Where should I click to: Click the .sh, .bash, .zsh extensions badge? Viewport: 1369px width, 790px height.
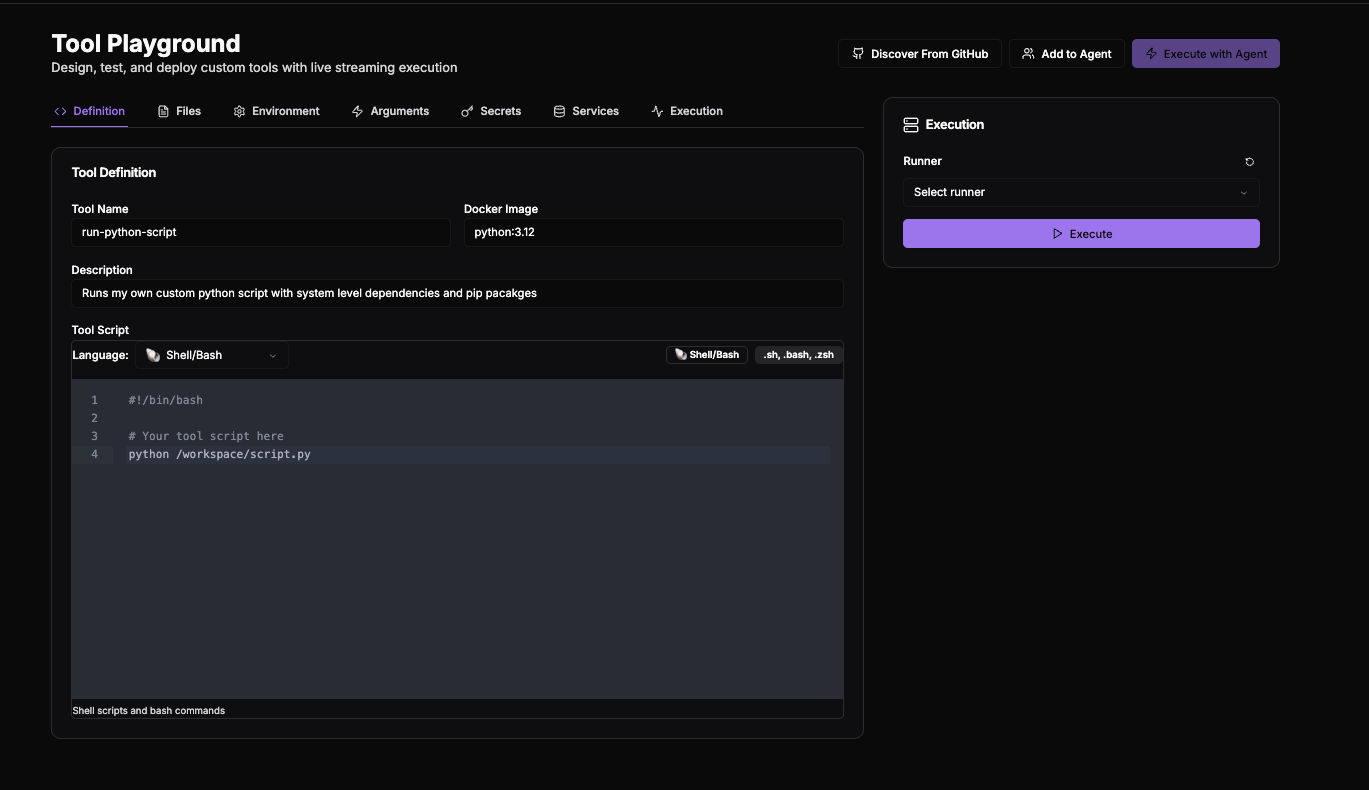pyautogui.click(x=798, y=355)
